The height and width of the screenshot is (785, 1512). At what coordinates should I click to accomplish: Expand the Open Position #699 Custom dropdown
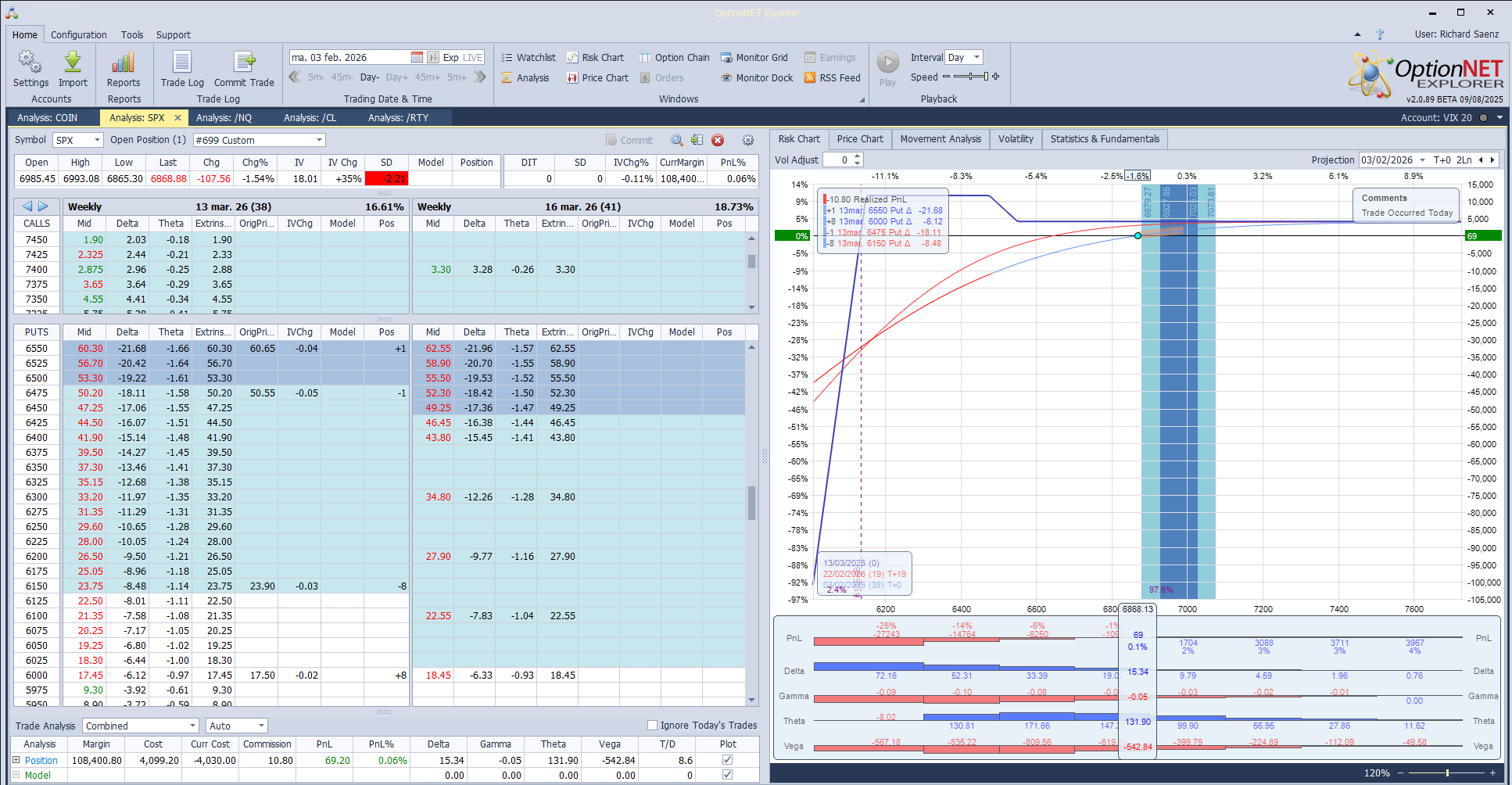point(319,140)
